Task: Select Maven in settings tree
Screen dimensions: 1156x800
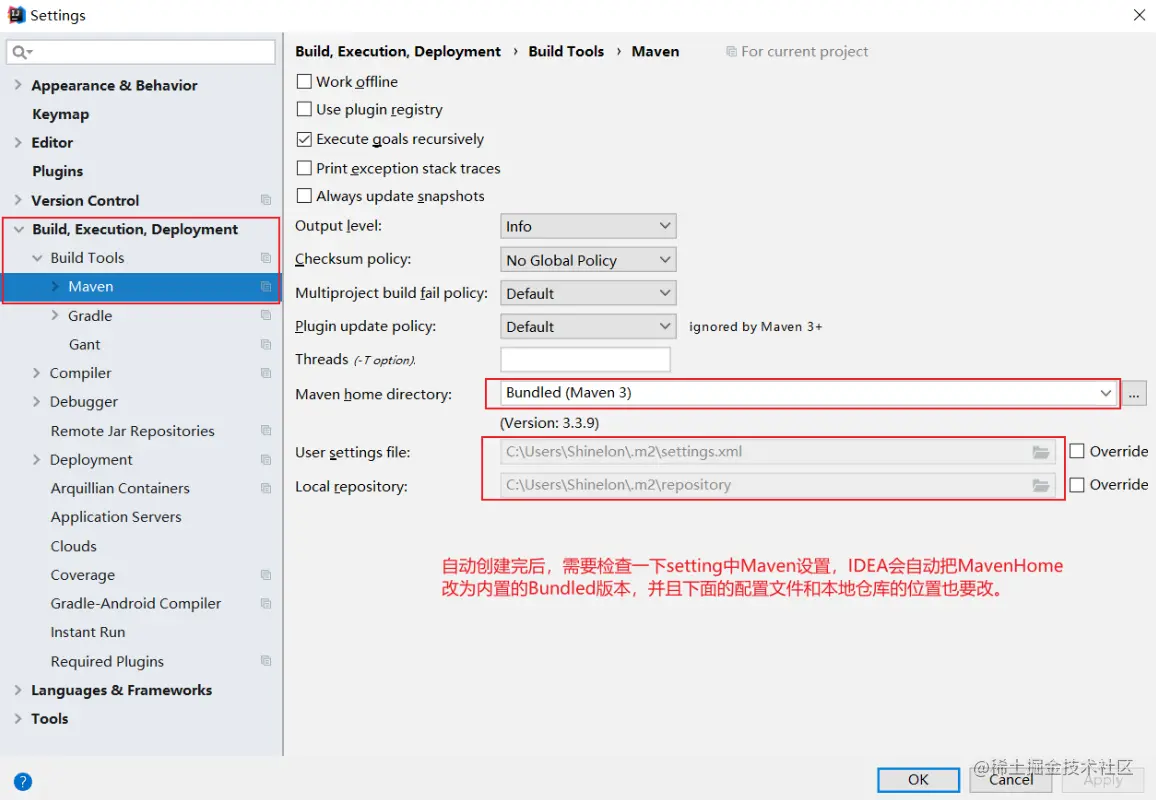Action: click(x=140, y=287)
